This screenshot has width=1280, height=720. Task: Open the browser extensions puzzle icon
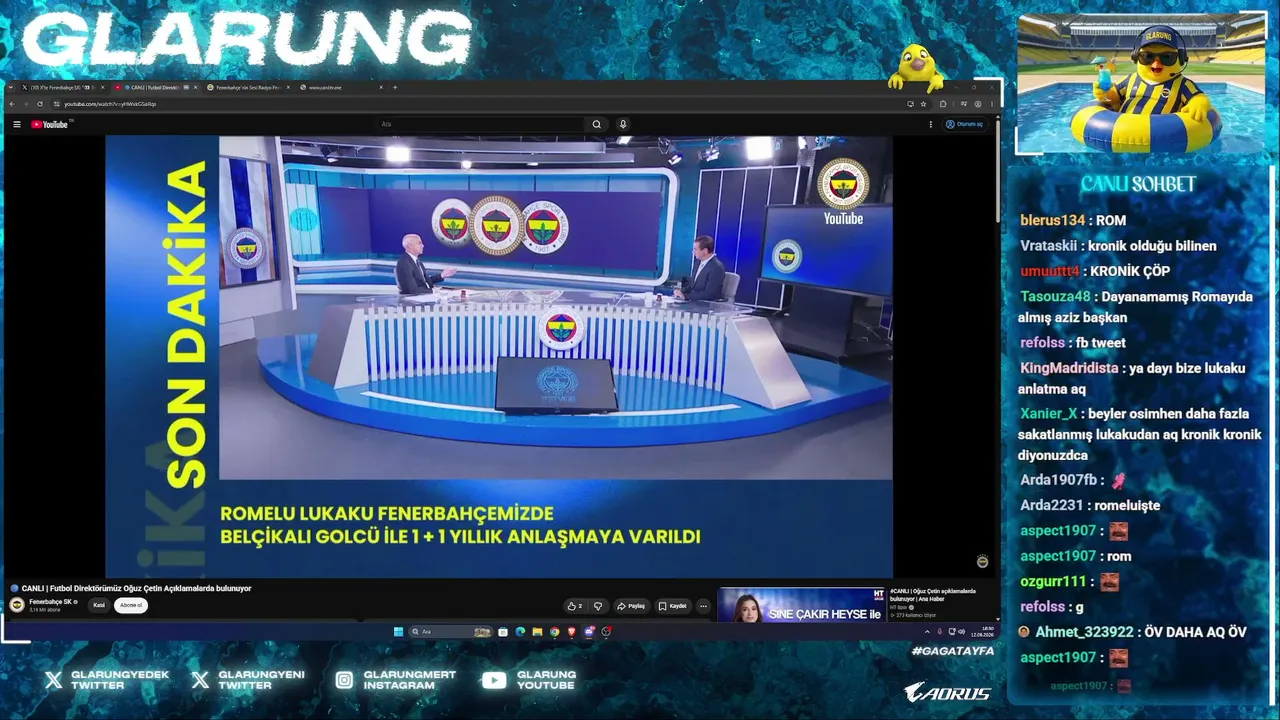coord(943,104)
